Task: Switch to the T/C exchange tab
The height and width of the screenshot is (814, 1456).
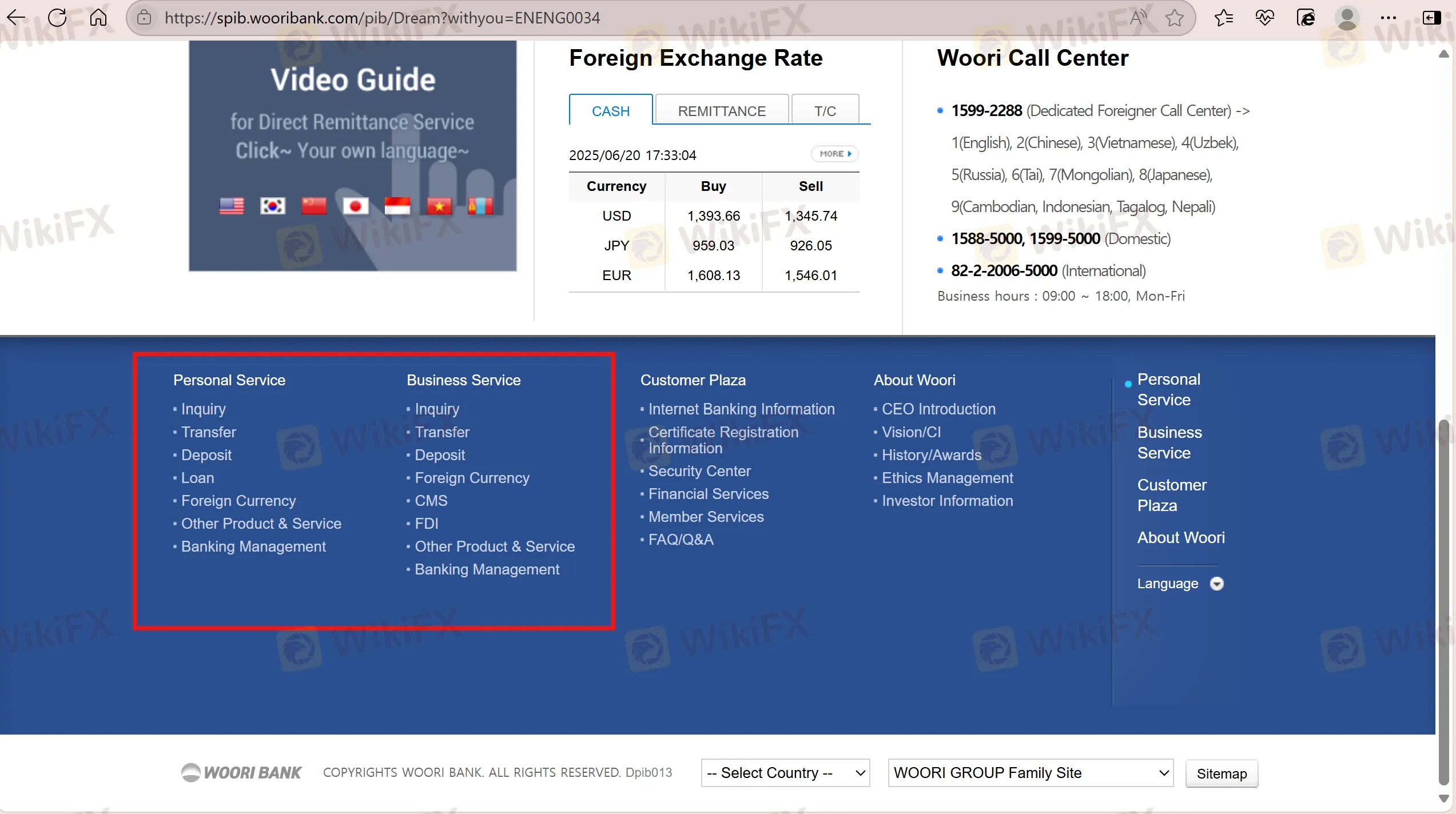Action: [x=825, y=111]
